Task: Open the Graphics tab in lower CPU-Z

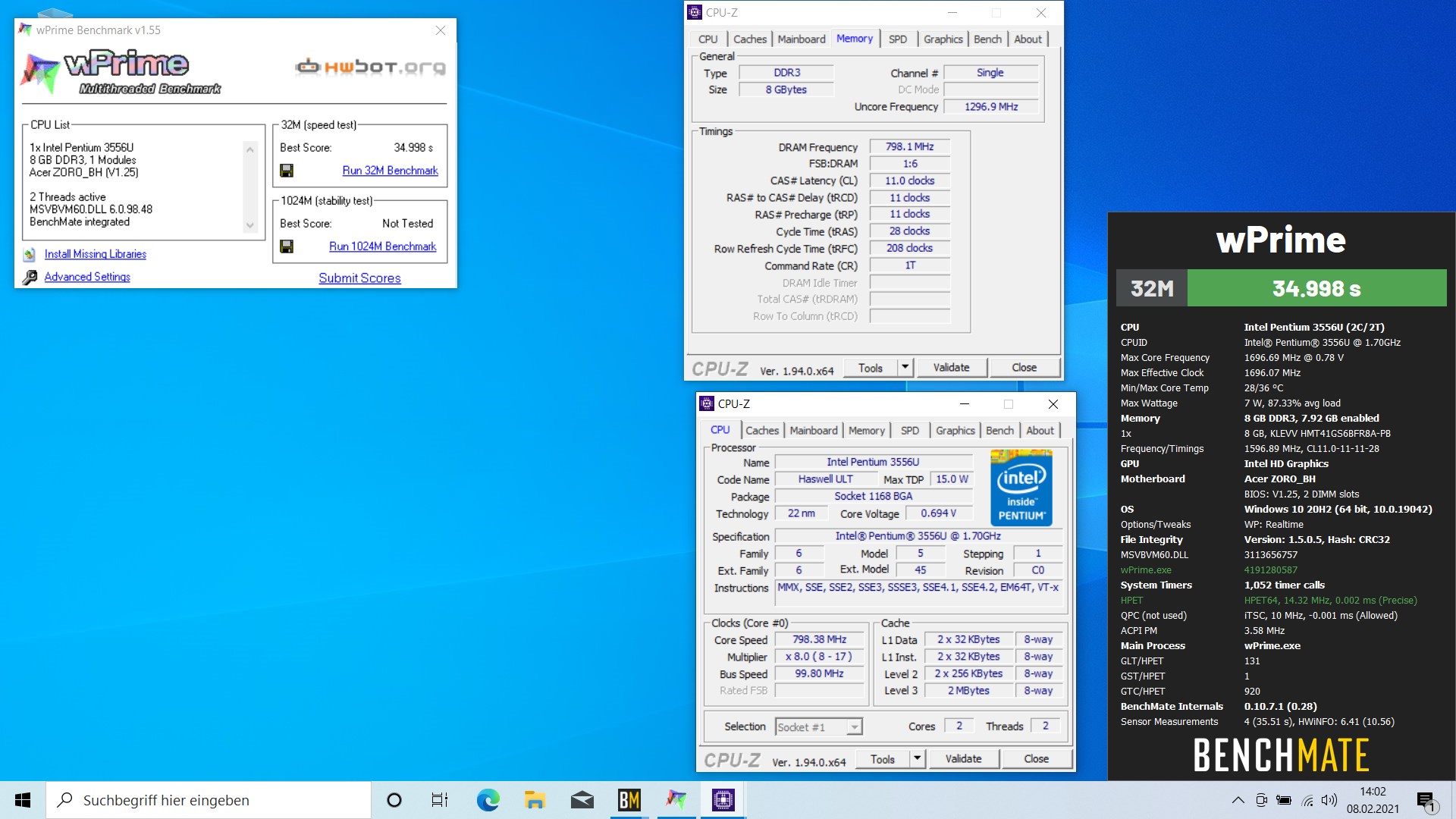Action: [x=955, y=431]
